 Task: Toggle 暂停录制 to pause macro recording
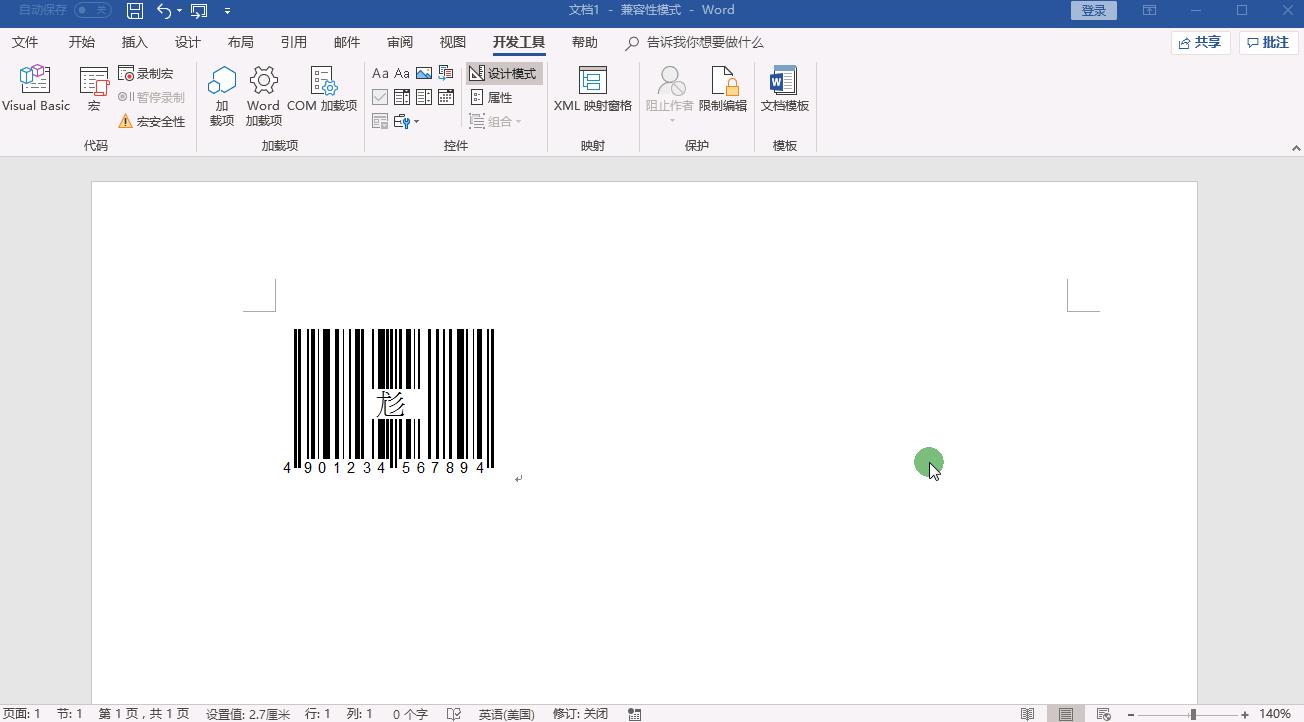(151, 96)
